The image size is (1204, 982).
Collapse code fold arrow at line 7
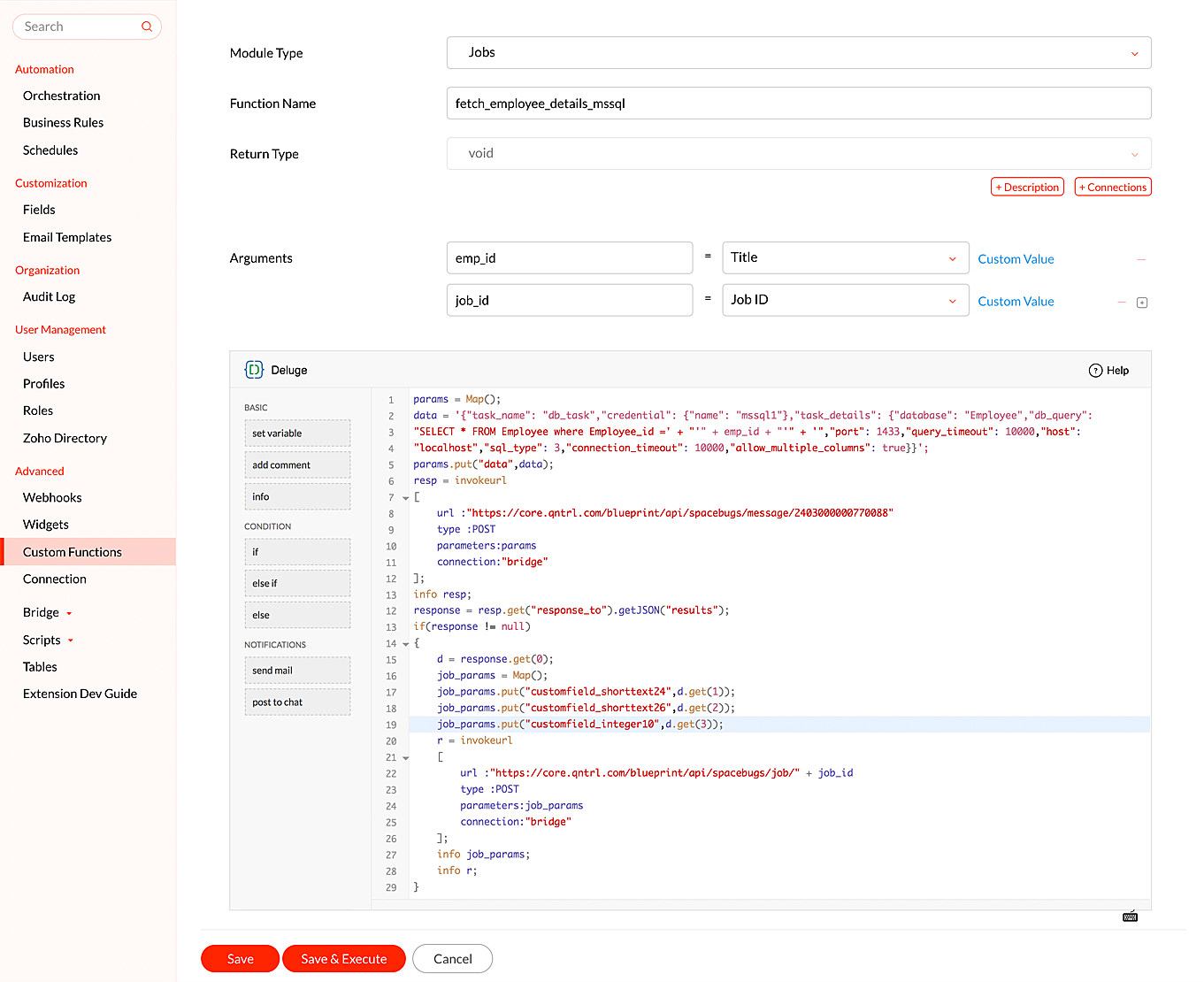(406, 498)
